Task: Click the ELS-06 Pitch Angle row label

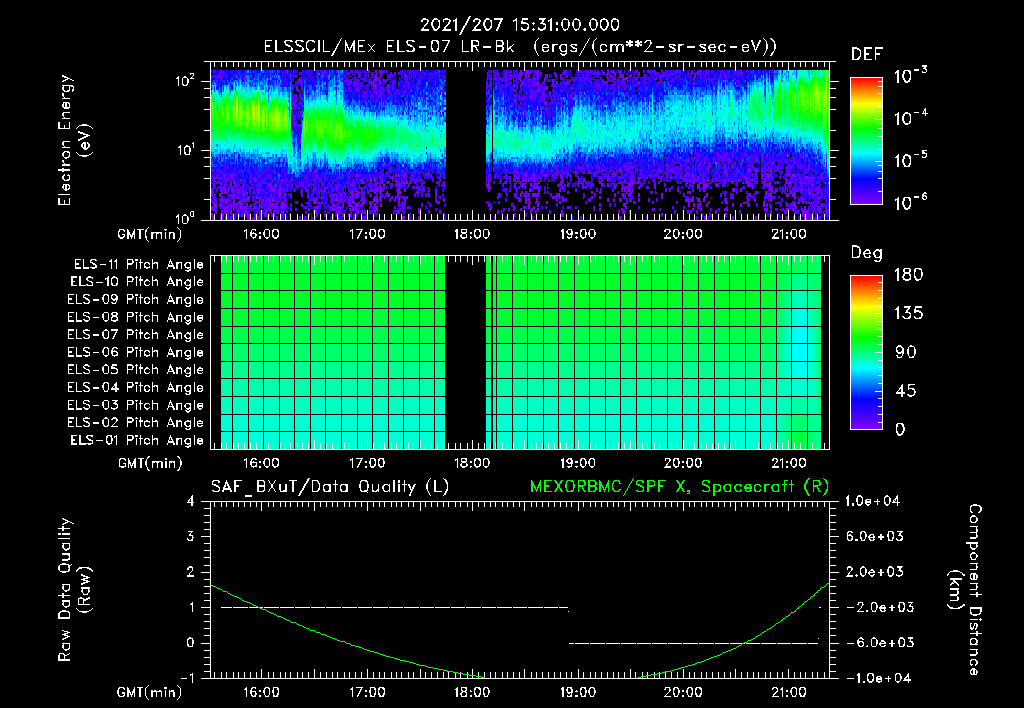Action: (x=136, y=353)
